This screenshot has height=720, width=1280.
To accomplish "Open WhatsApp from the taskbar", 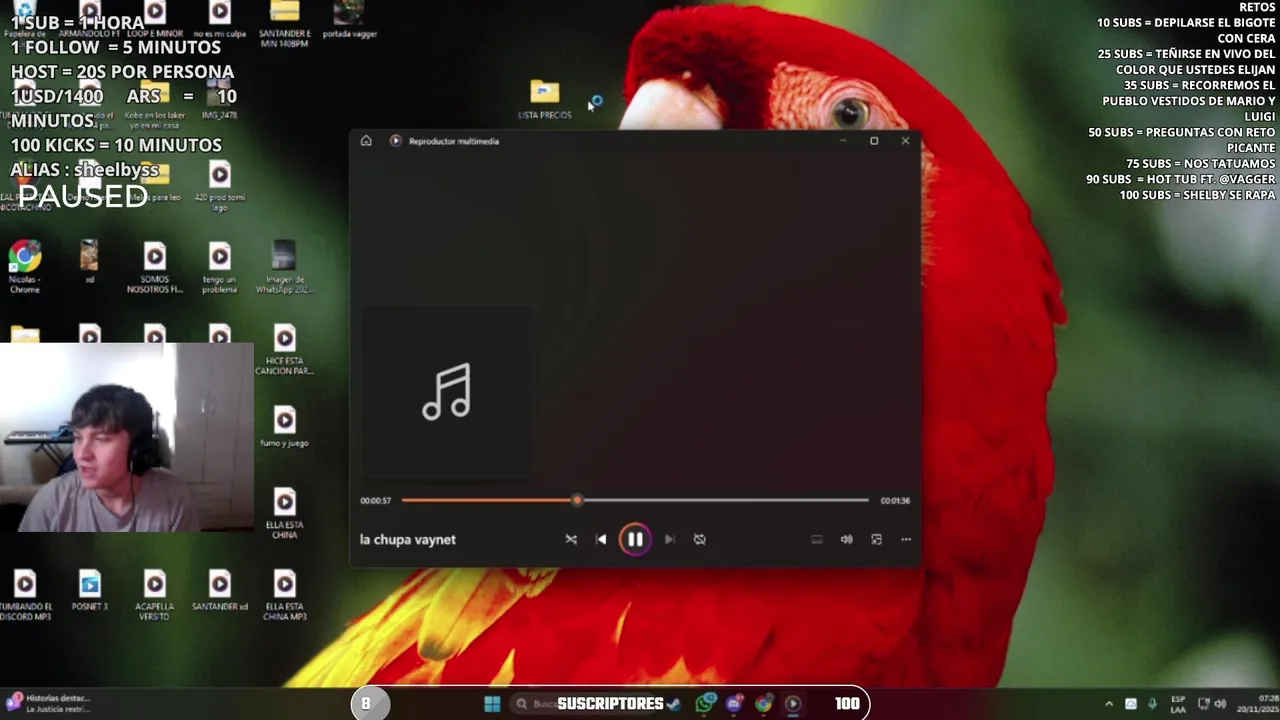I will click(706, 704).
